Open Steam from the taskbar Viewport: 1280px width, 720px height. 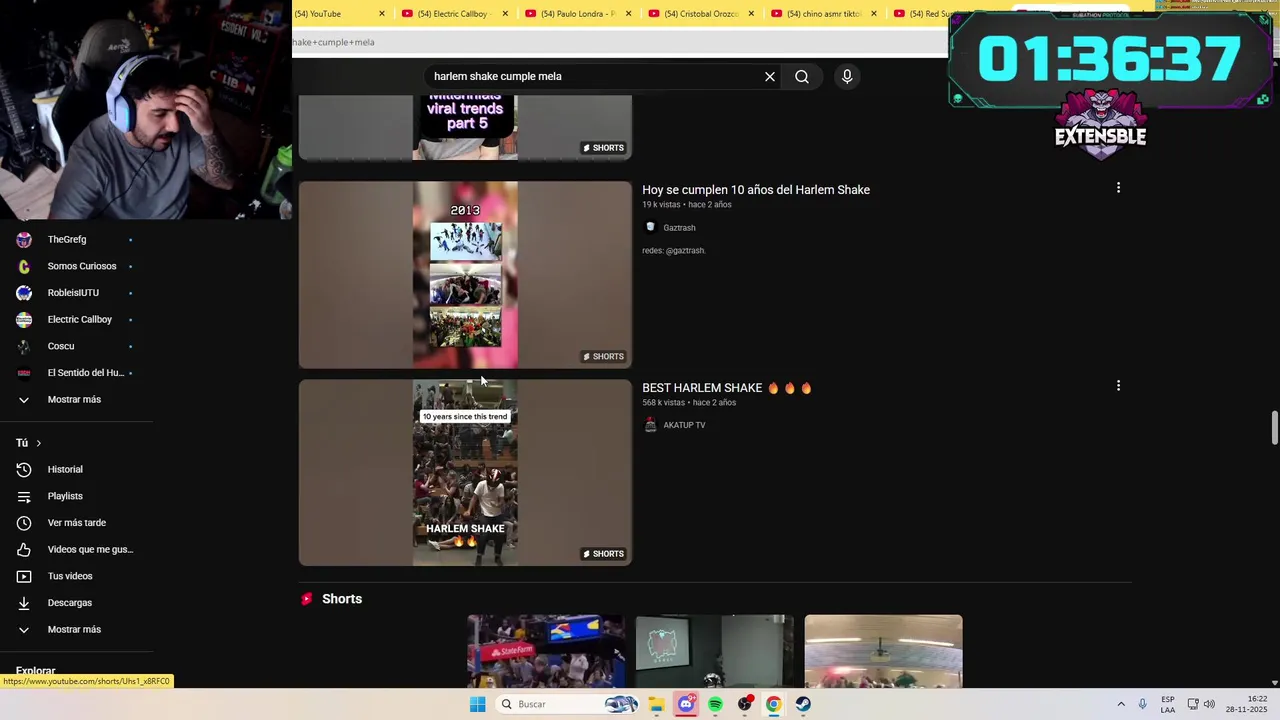(x=803, y=704)
